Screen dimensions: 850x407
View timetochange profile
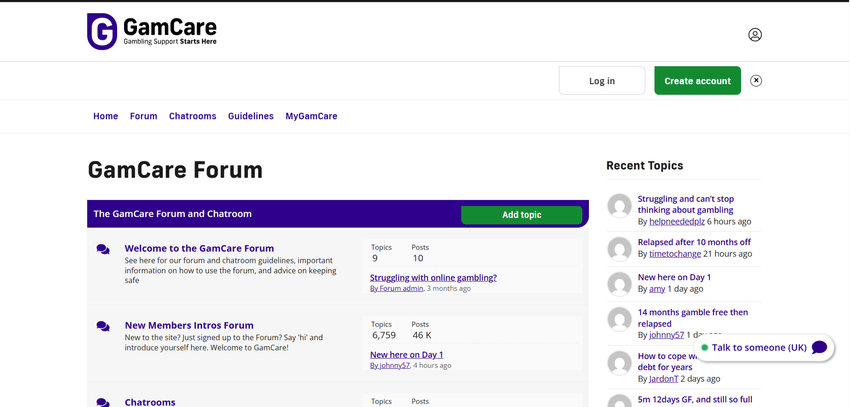(x=675, y=254)
